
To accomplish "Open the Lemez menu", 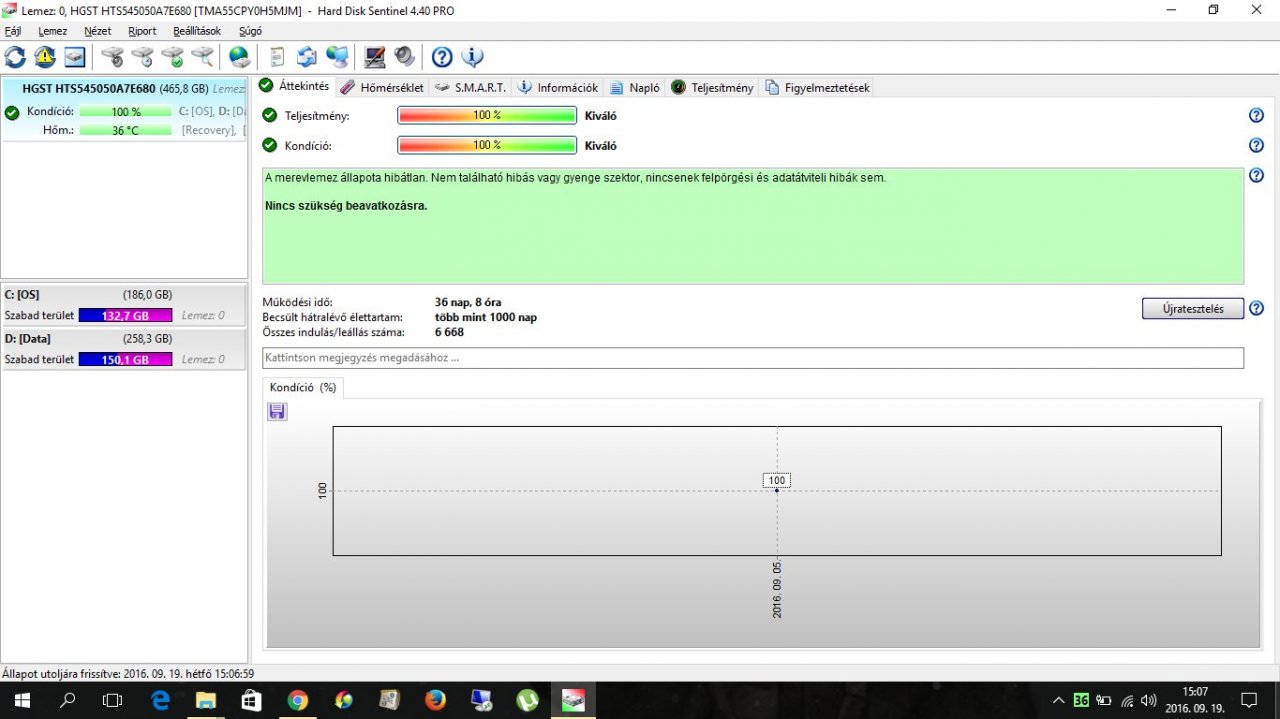I will [x=53, y=31].
